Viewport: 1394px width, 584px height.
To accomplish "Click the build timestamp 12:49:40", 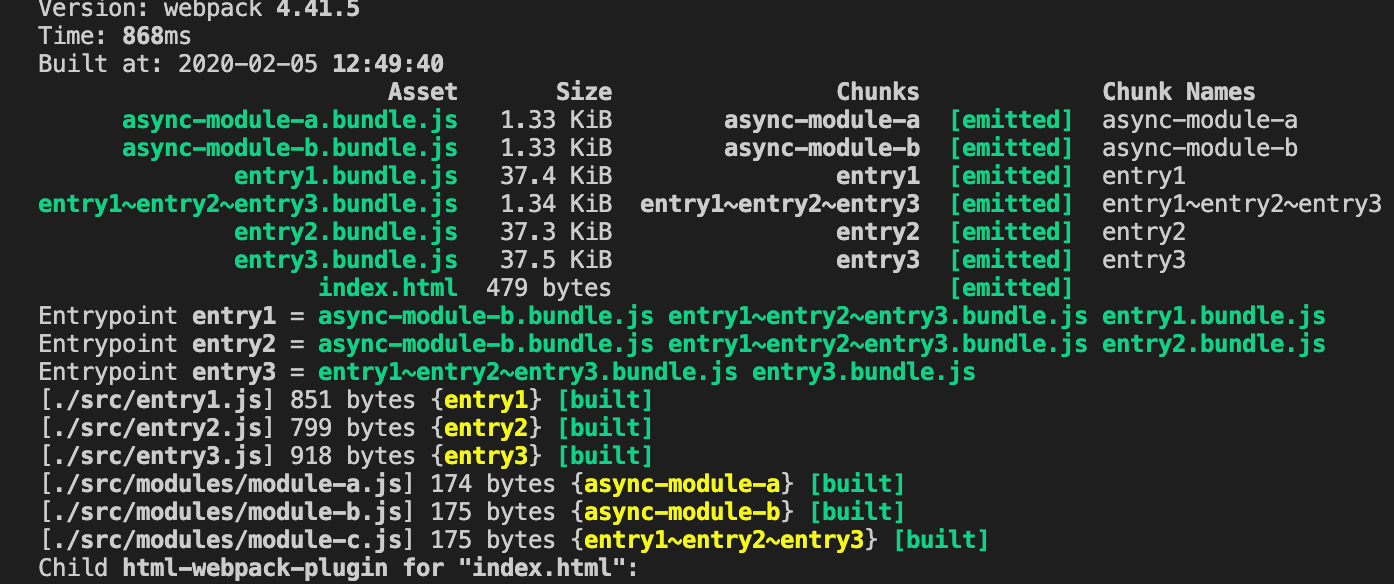I will point(388,64).
